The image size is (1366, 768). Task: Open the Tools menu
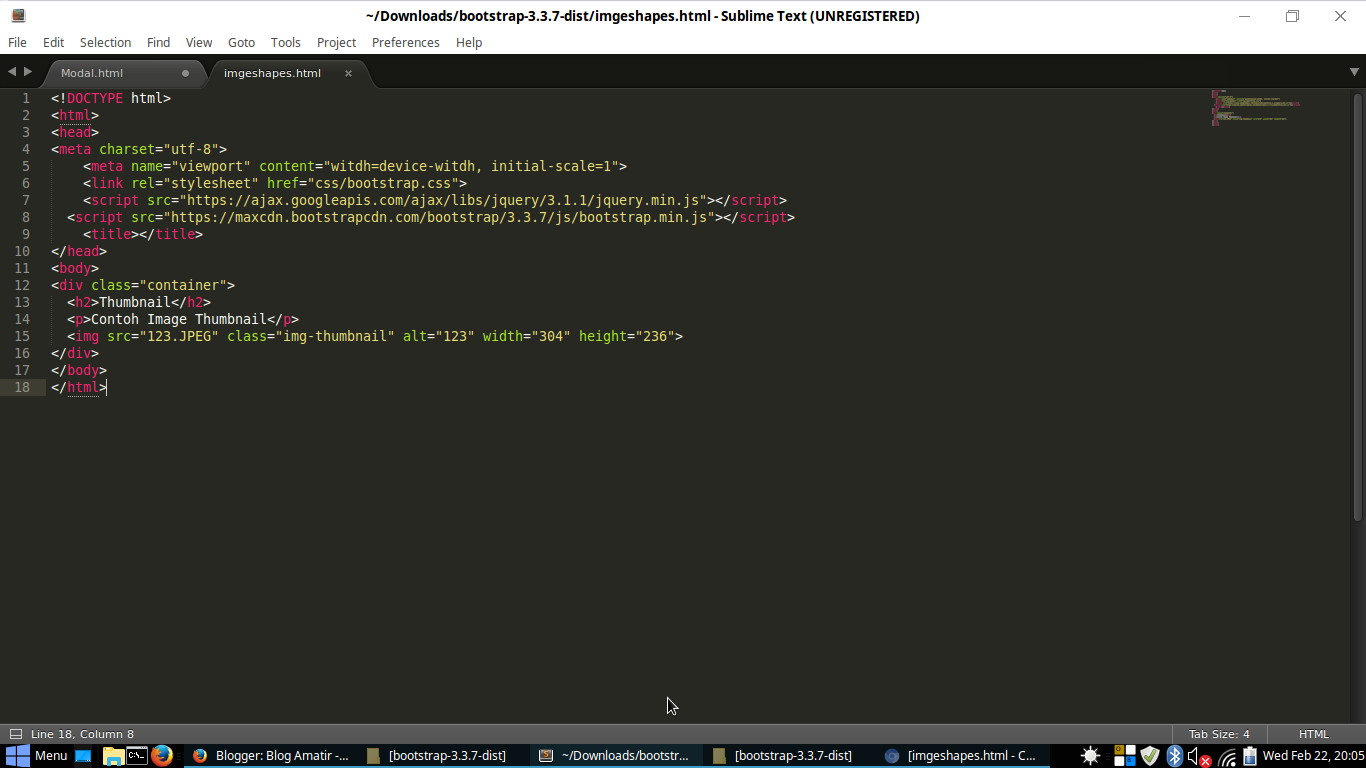pos(286,43)
